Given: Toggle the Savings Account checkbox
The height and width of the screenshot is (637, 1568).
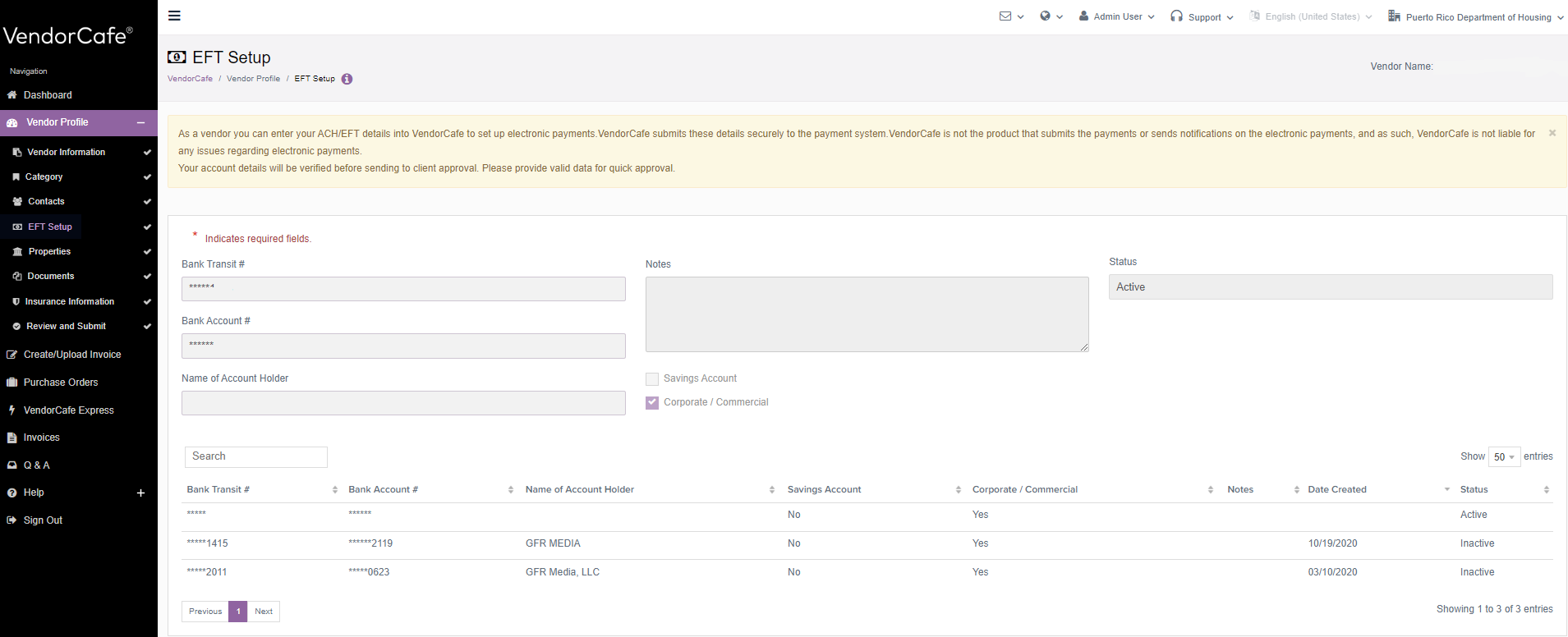Looking at the screenshot, I should [652, 379].
